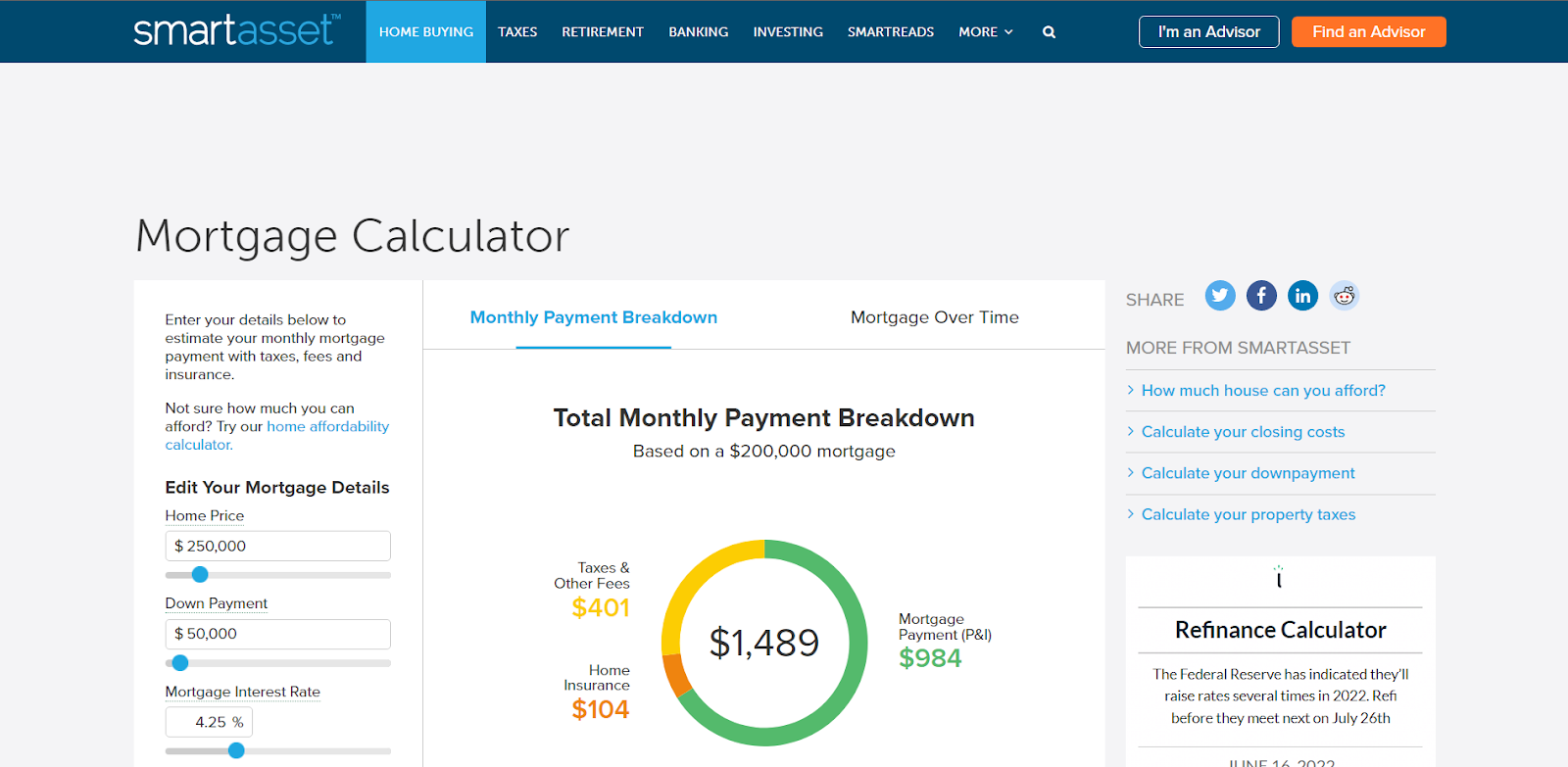Click the Home Price slider handle
The image size is (1568, 767).
pyautogui.click(x=200, y=575)
